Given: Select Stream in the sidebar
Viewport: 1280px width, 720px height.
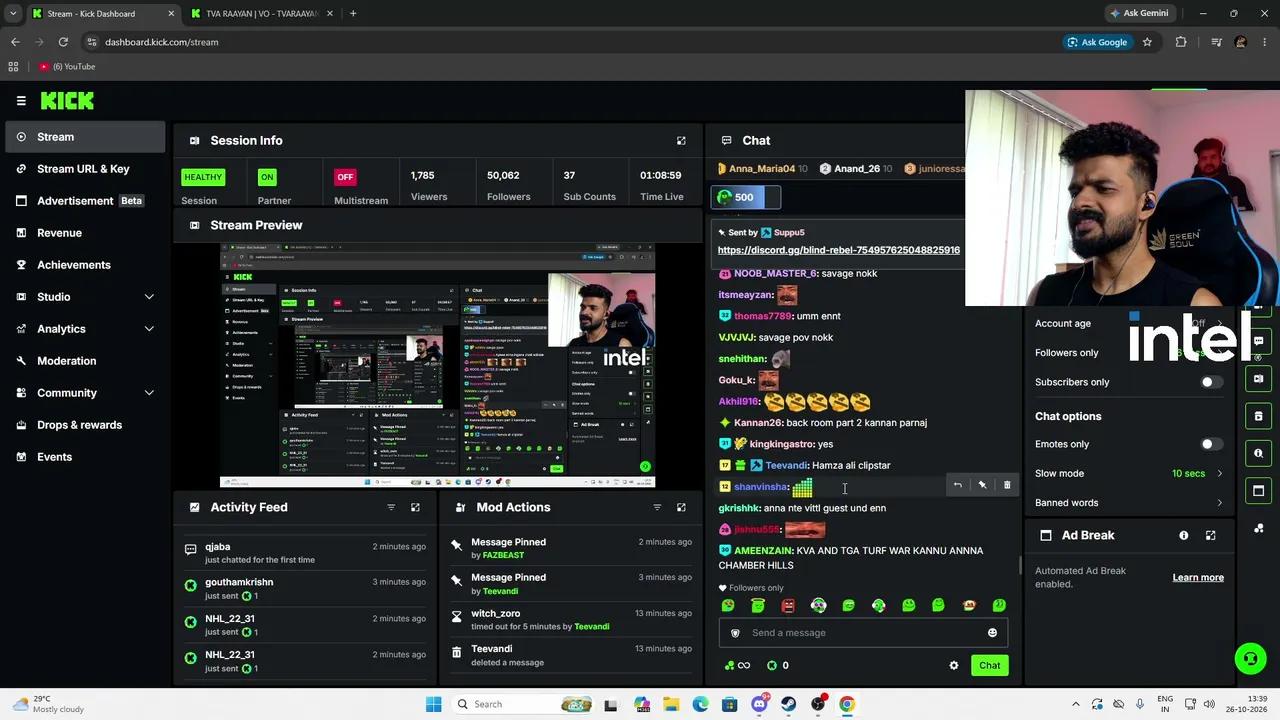Looking at the screenshot, I should coord(85,137).
